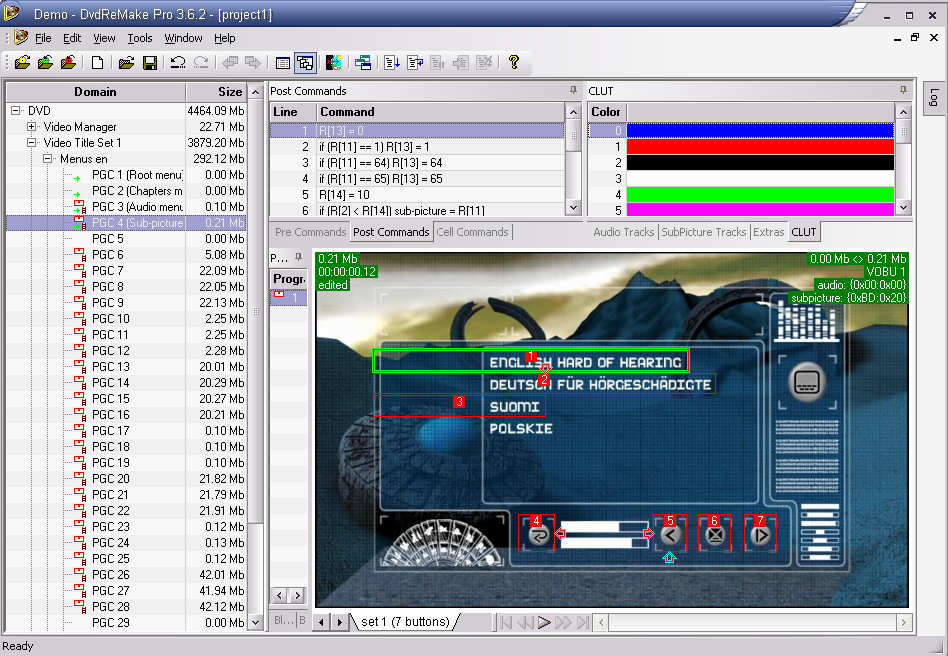948x656 pixels.
Task: Collapse the Video Title Set 1 node
Action: 31,143
